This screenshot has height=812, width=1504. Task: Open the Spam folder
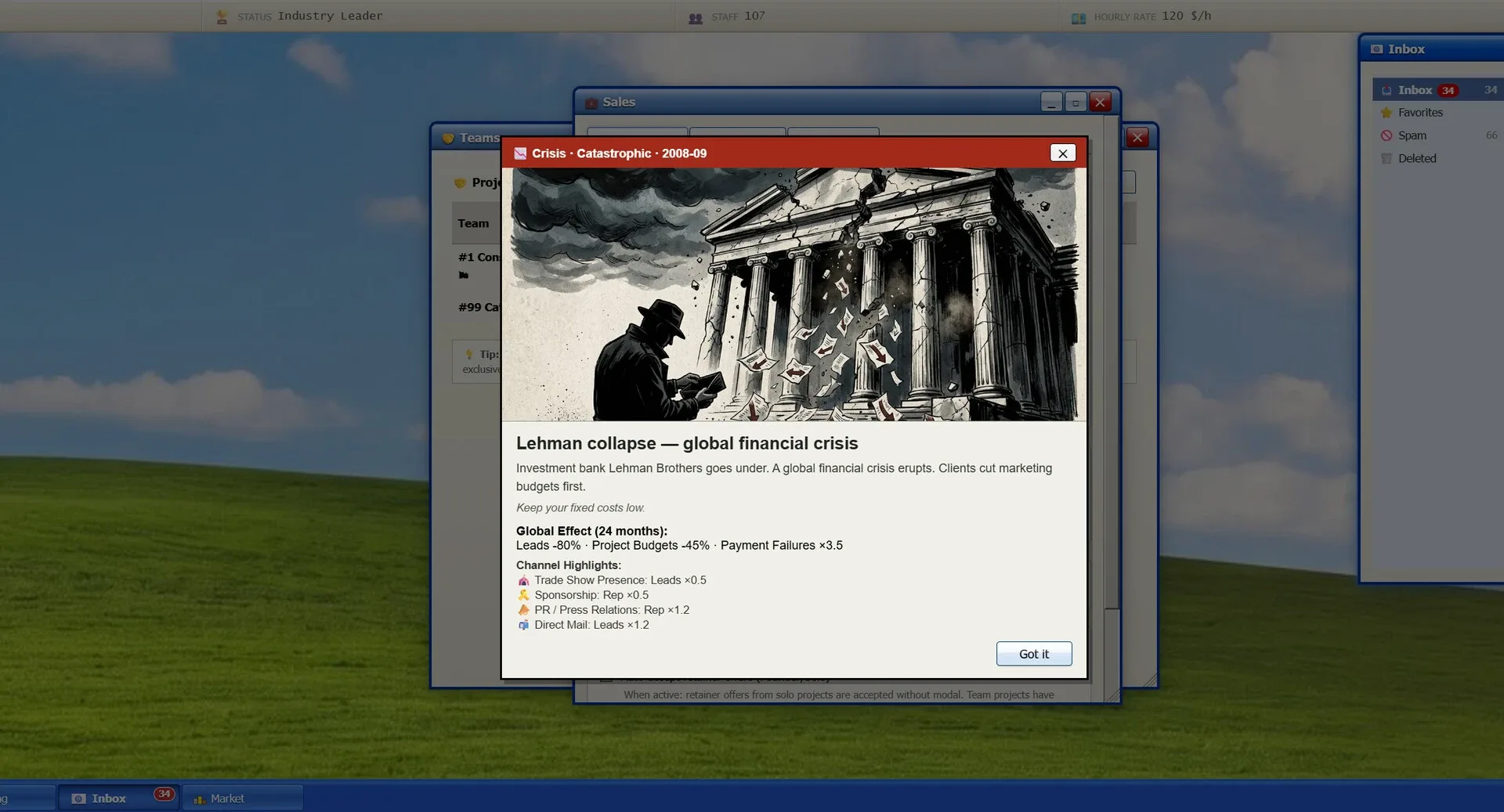coord(1438,135)
